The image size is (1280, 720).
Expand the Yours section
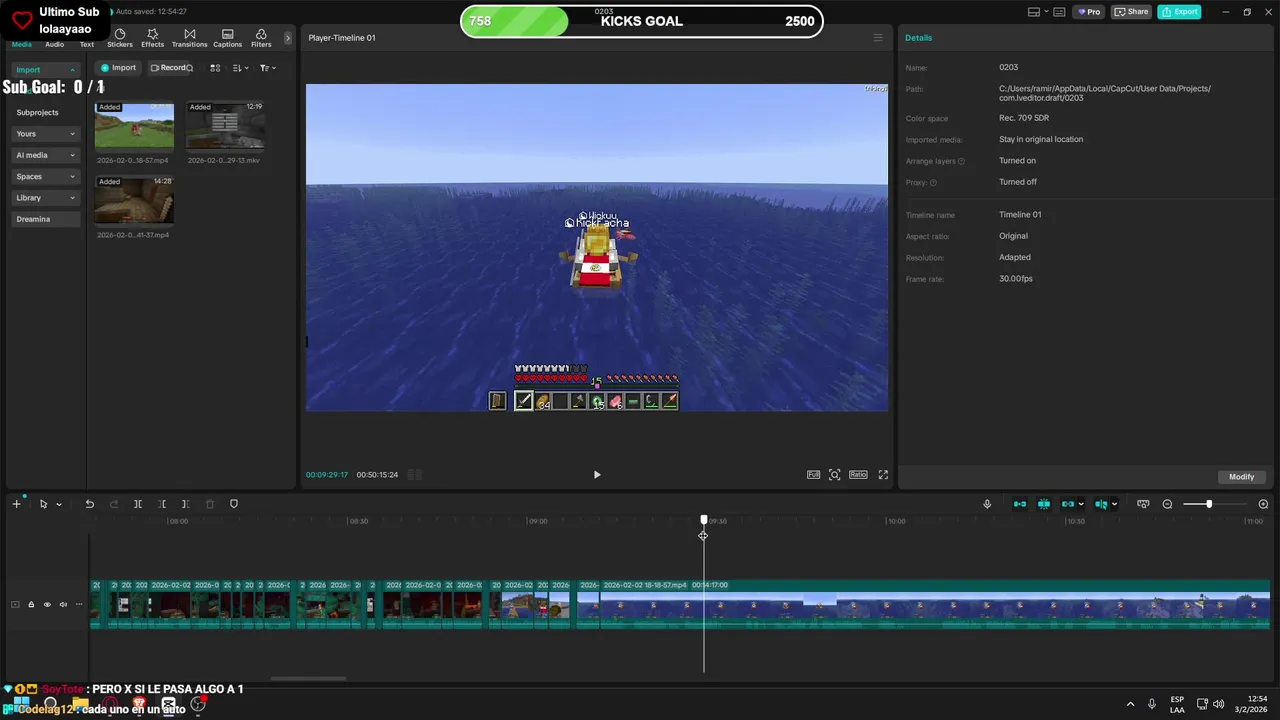45,134
